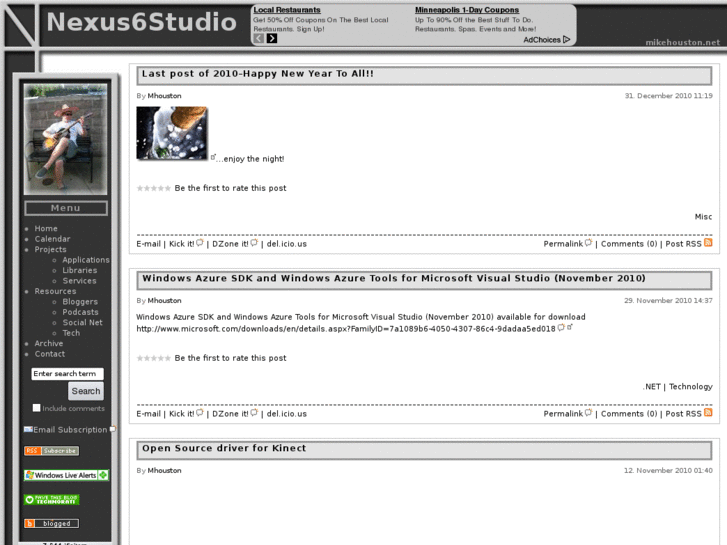727x545 pixels.
Task: Open the Minneapolis 1-Day Coupons ad
Action: pyautogui.click(x=467, y=10)
